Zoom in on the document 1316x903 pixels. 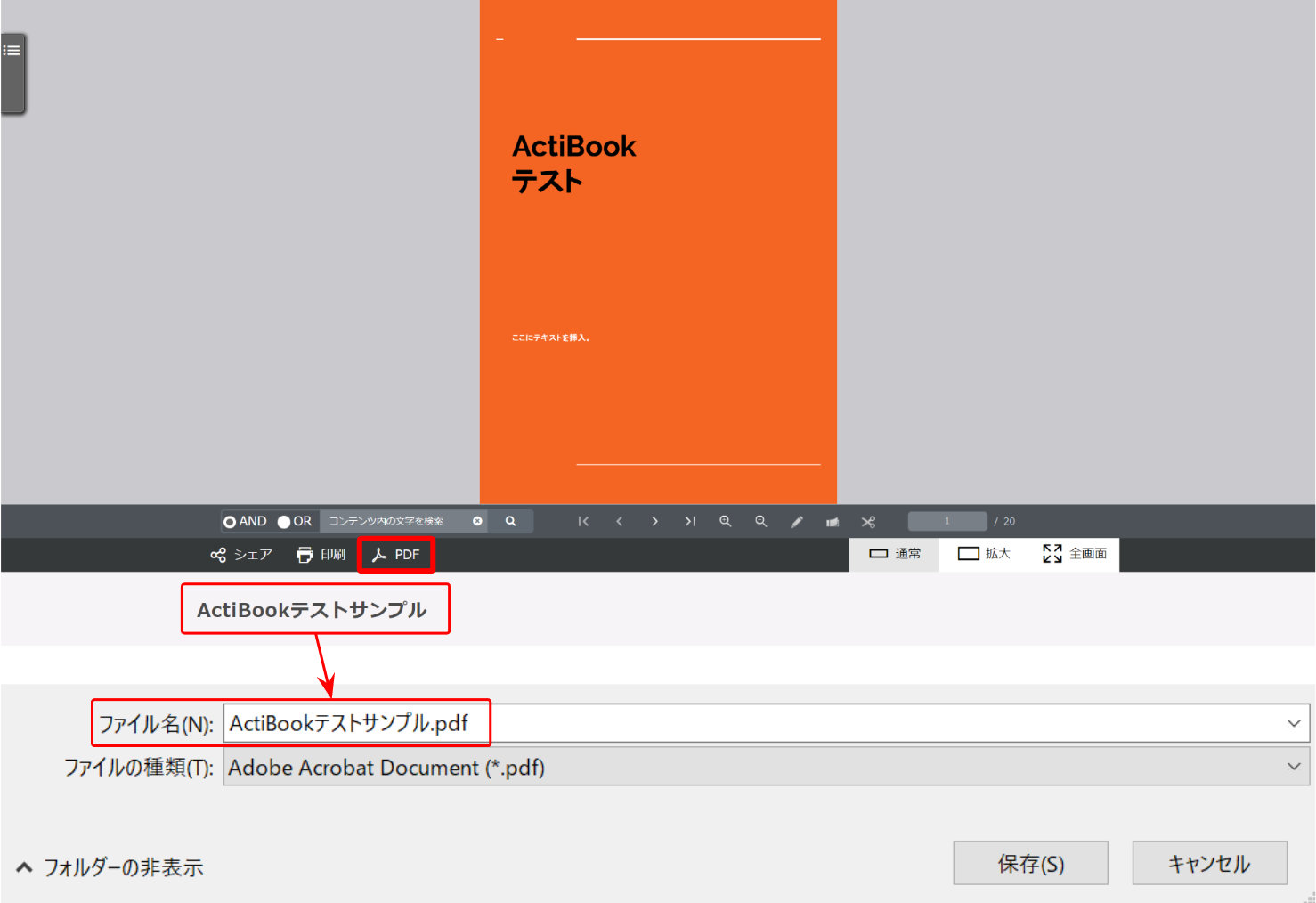[726, 521]
